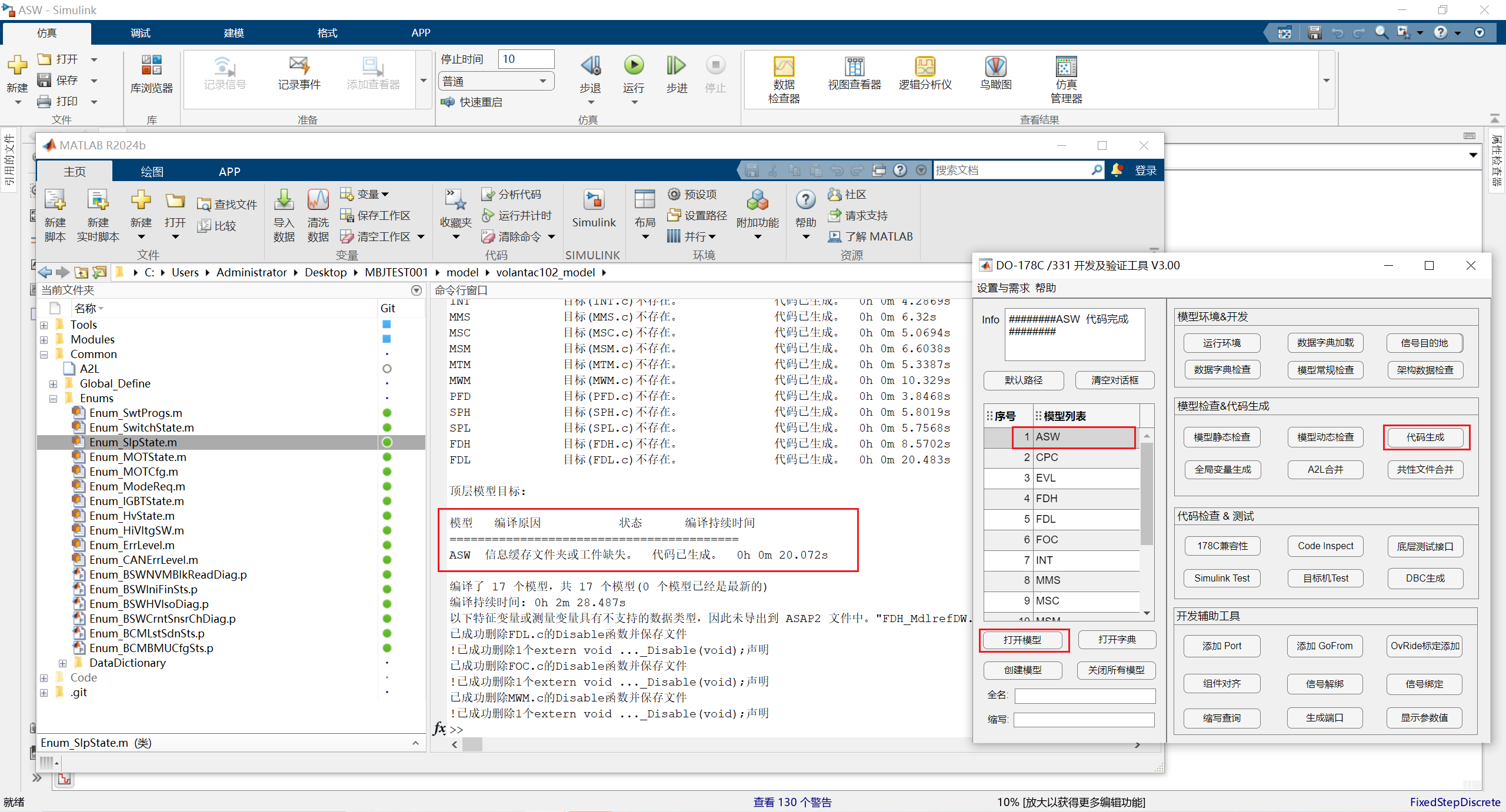Viewport: 1506px width, 812px height.
Task: Click Clean Data icon in MATLAB
Action: point(318,201)
